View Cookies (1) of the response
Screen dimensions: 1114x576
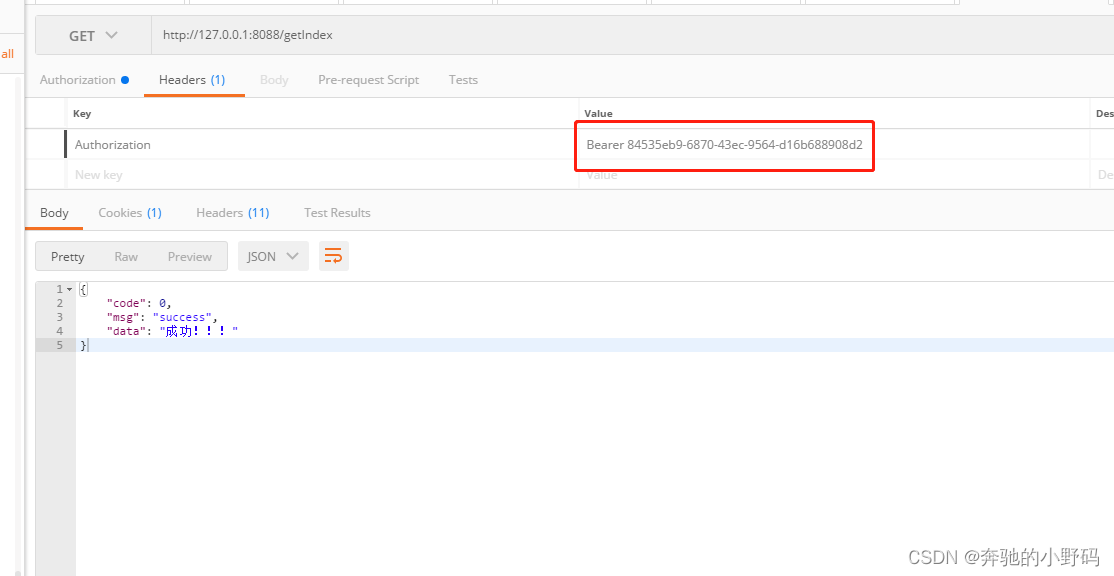tap(130, 212)
